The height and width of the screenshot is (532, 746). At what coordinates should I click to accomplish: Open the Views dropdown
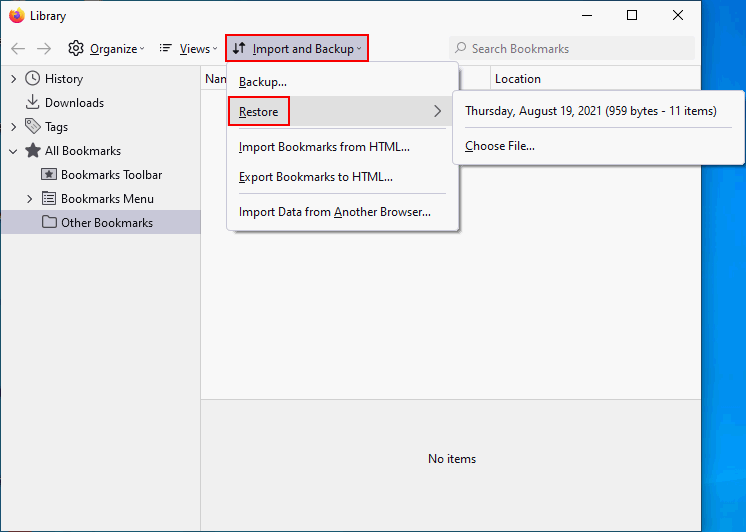coord(188,49)
